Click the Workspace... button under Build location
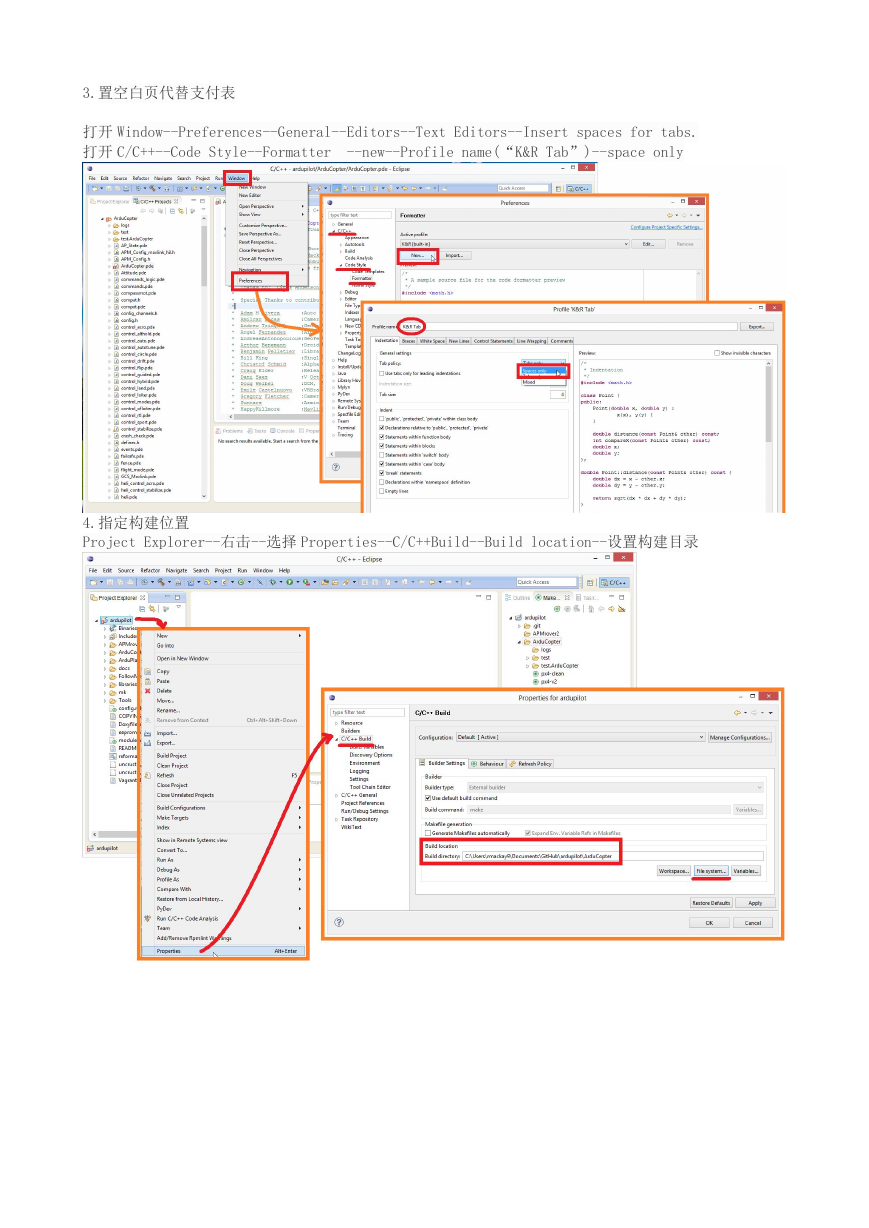The height and width of the screenshot is (1228, 869). 674,871
